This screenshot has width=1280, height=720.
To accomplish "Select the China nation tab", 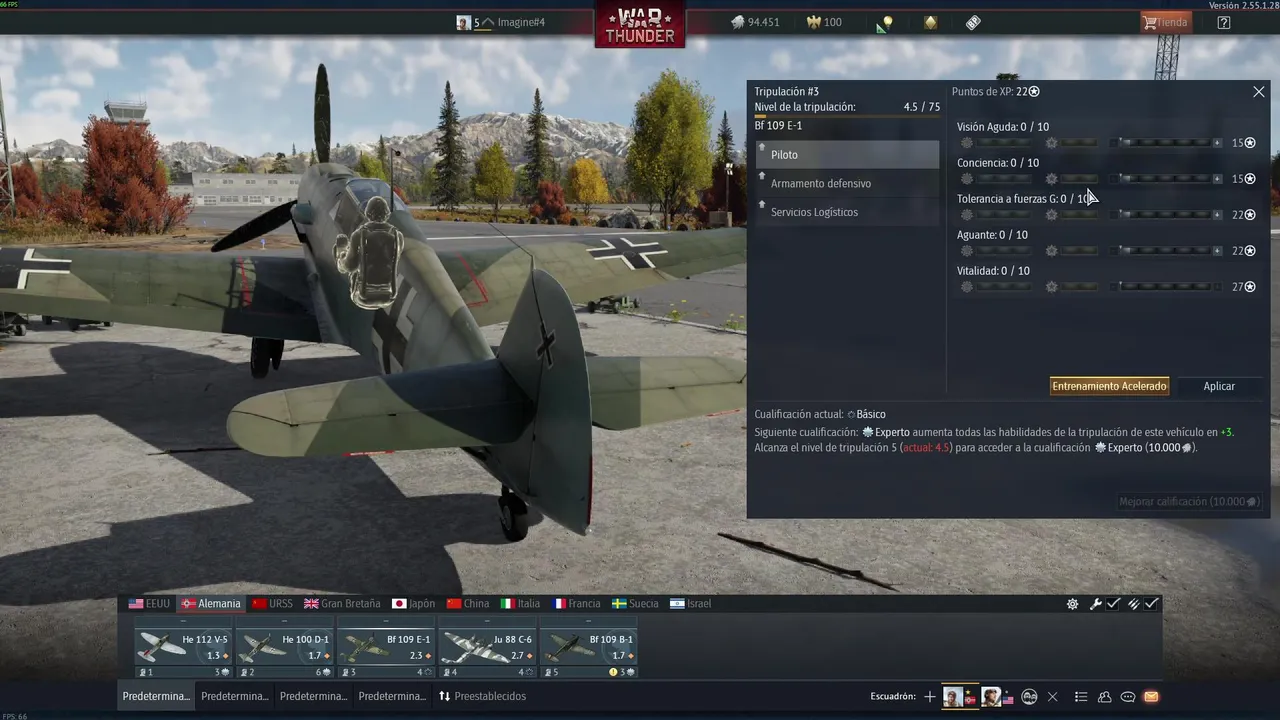I will point(468,604).
